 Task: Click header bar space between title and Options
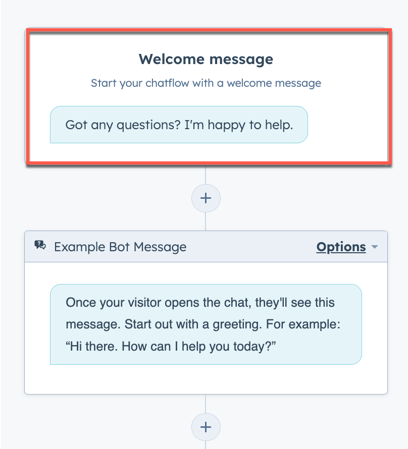point(251,247)
